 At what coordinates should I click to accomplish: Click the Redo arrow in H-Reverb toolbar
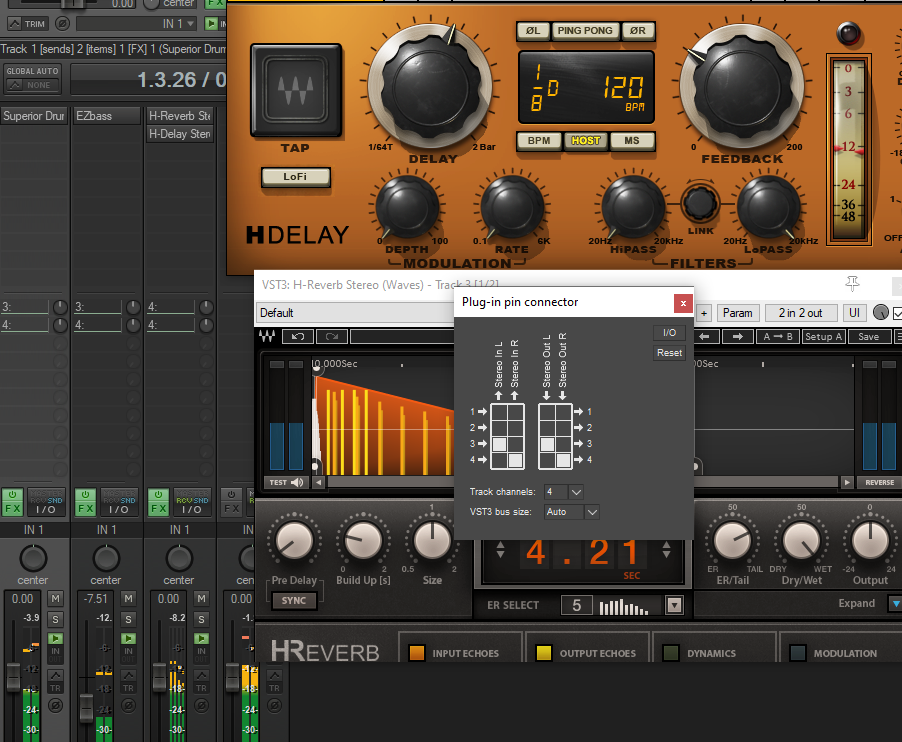click(332, 336)
